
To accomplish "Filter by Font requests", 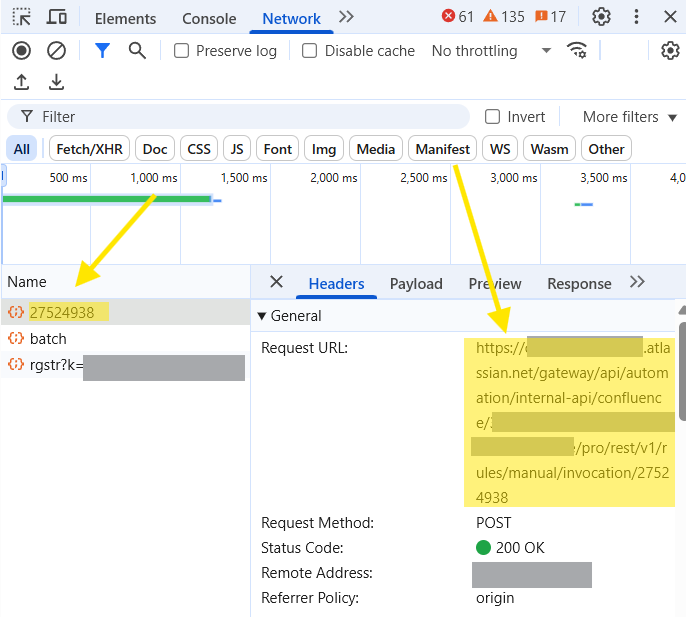I will click(277, 149).
